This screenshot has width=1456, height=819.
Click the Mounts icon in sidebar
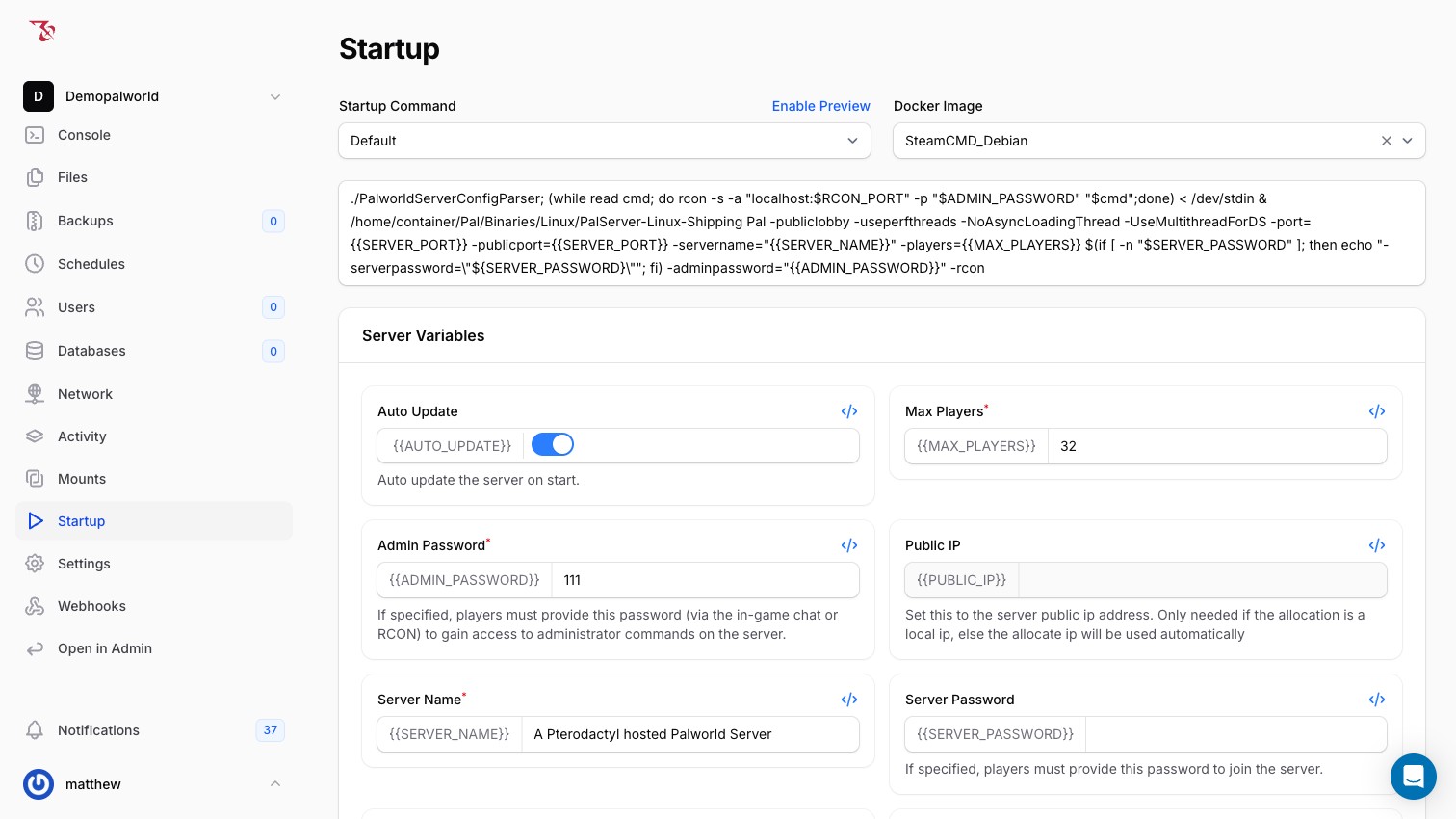pos(35,479)
